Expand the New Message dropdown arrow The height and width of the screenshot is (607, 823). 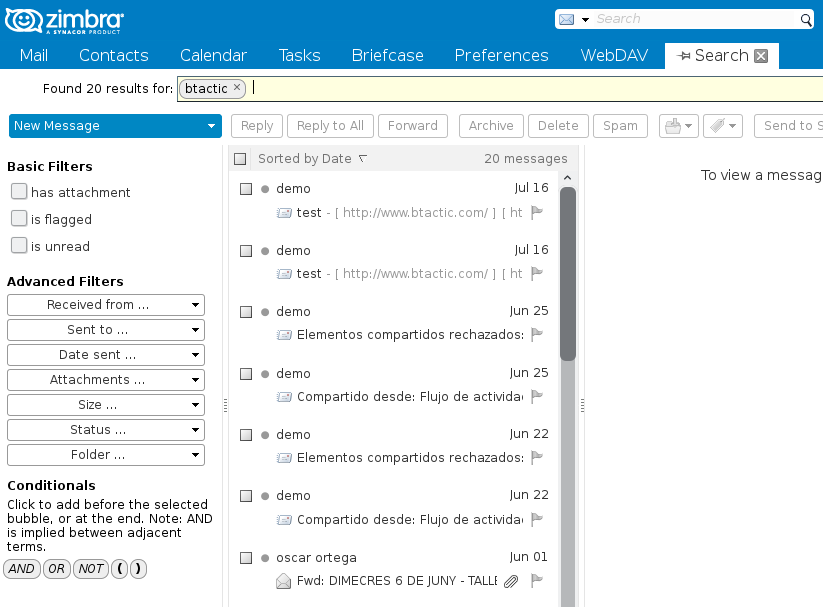click(211, 126)
